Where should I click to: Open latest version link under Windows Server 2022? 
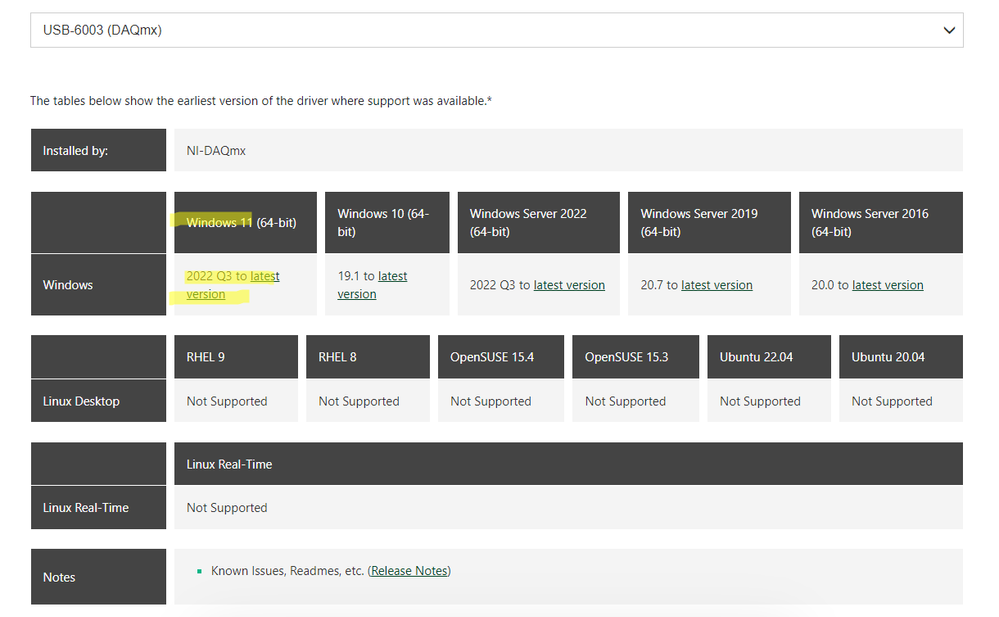click(x=569, y=285)
